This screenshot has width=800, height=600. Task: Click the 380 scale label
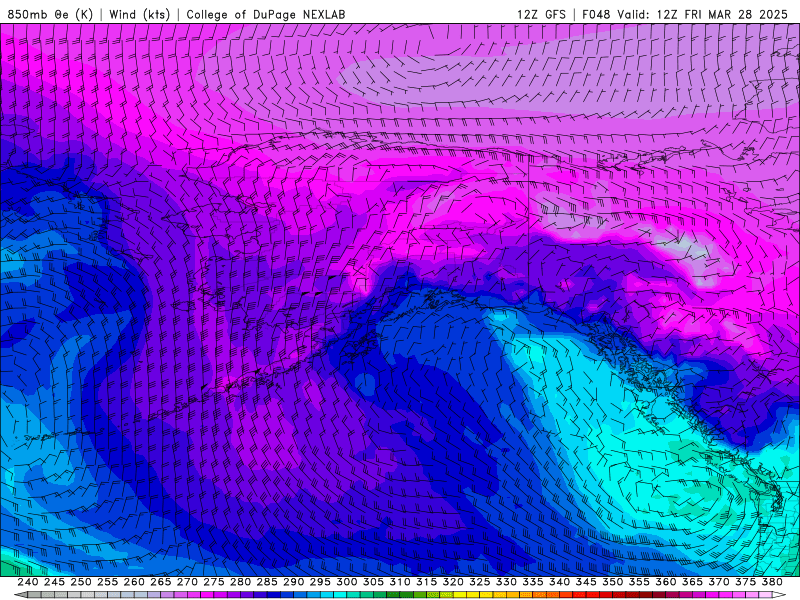pyautogui.click(x=772, y=582)
